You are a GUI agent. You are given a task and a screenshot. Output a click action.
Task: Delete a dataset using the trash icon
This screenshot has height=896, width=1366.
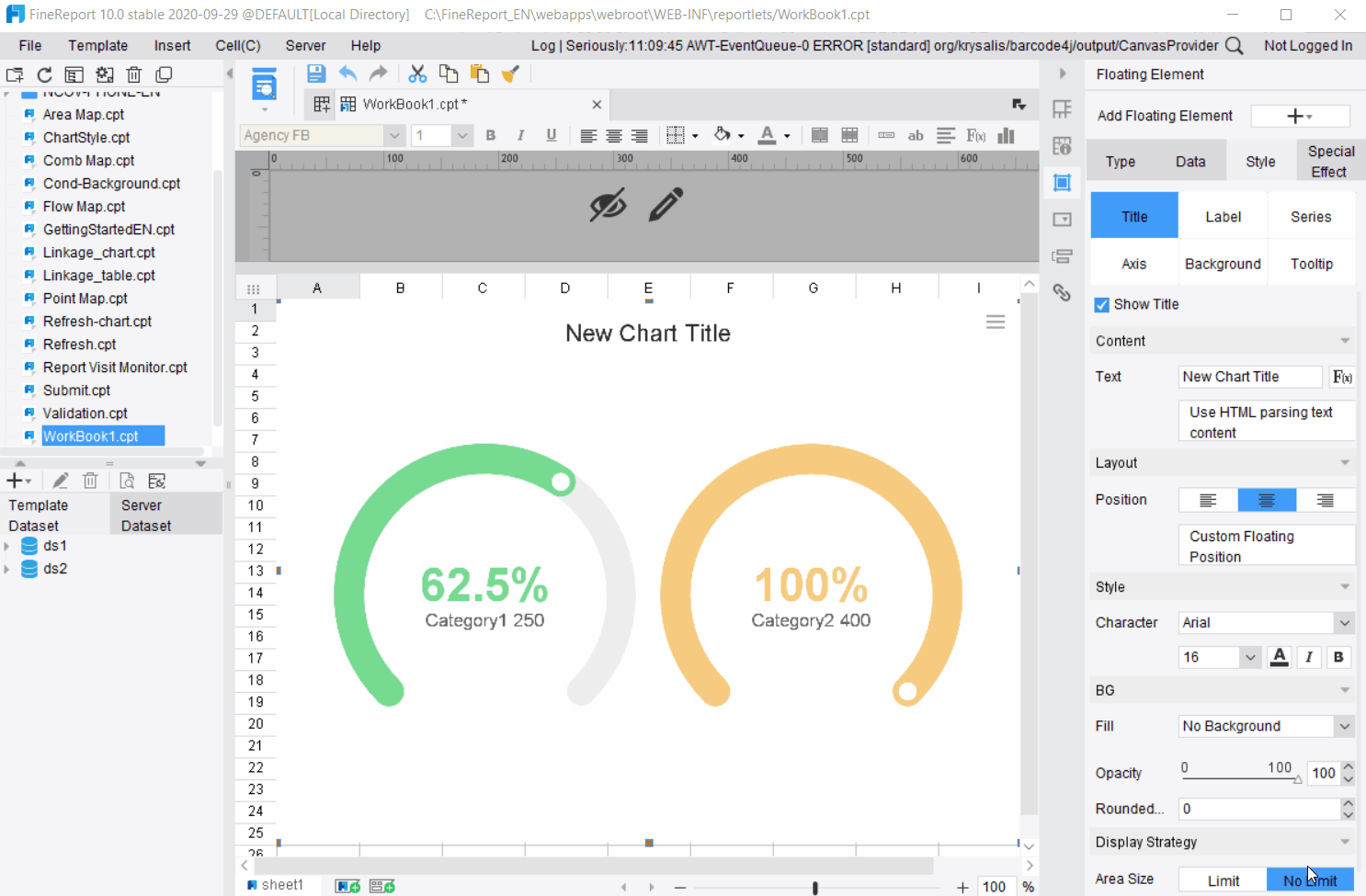click(89, 480)
